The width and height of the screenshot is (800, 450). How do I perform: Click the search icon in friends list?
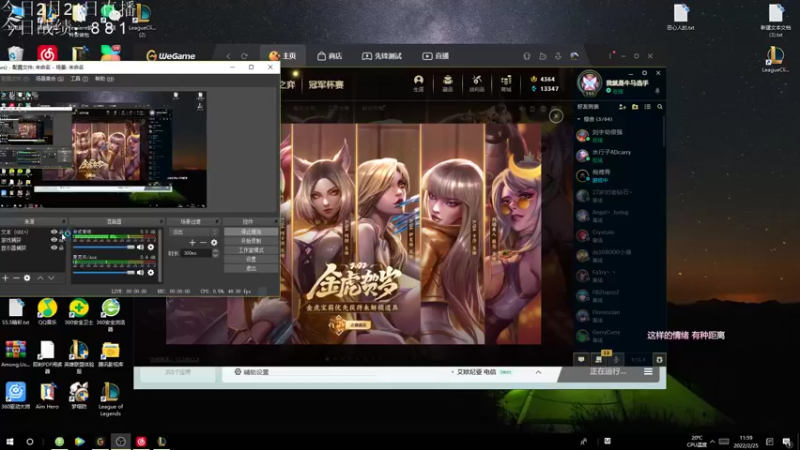[660, 107]
